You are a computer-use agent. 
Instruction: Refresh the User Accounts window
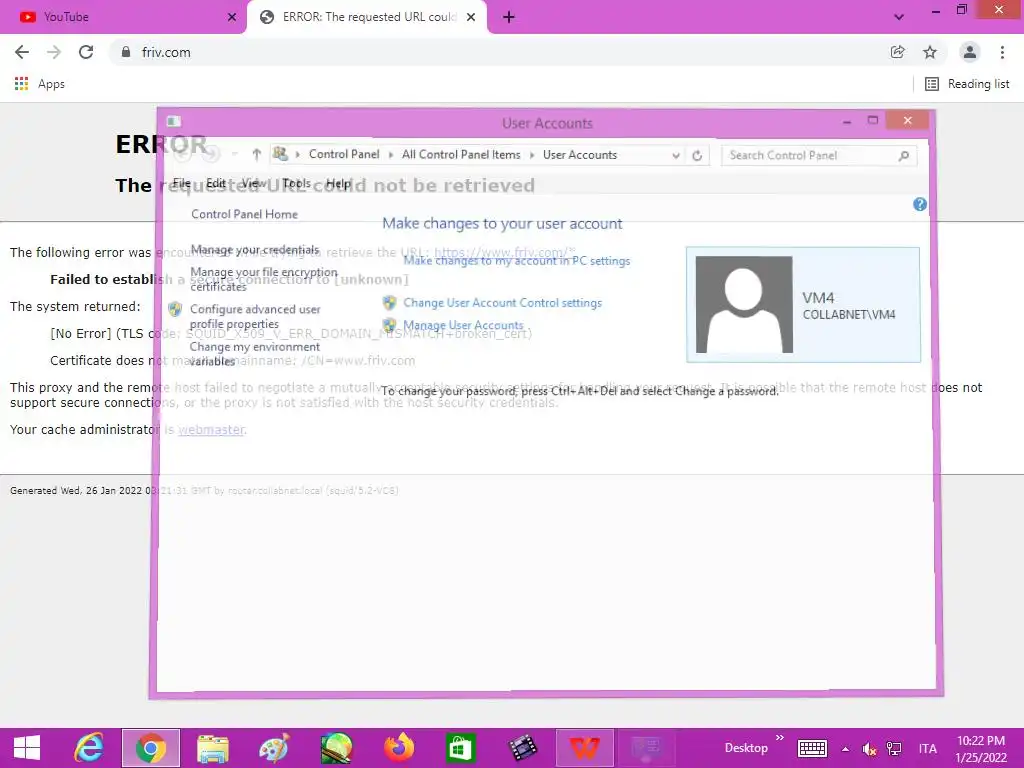point(697,155)
